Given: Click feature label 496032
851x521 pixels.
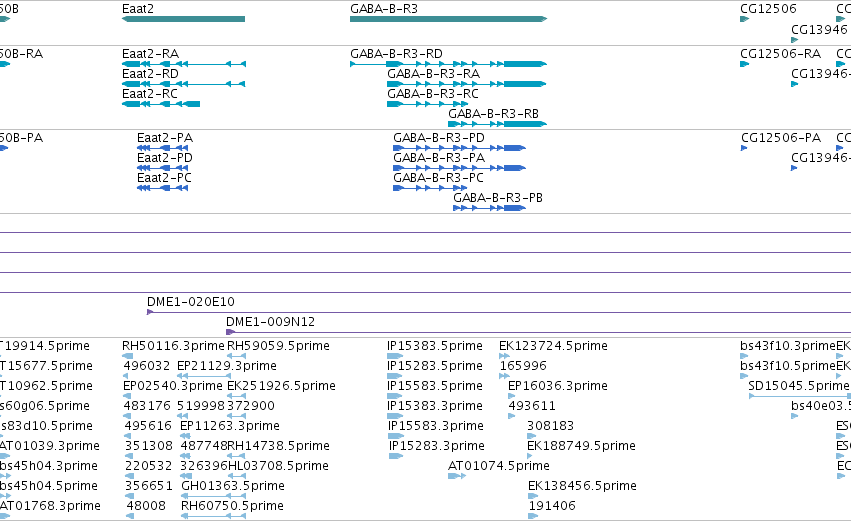Looking at the screenshot, I should 147,366.
